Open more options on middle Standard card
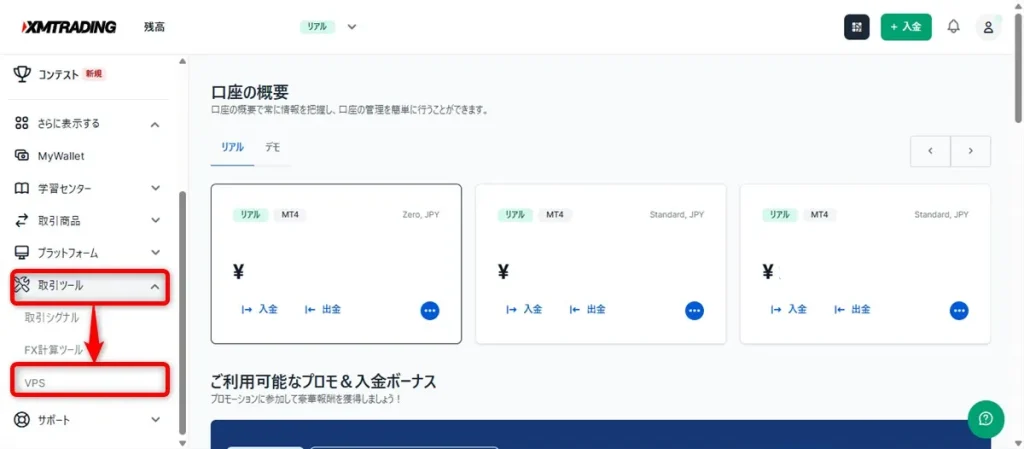1024x449 pixels. tap(694, 311)
